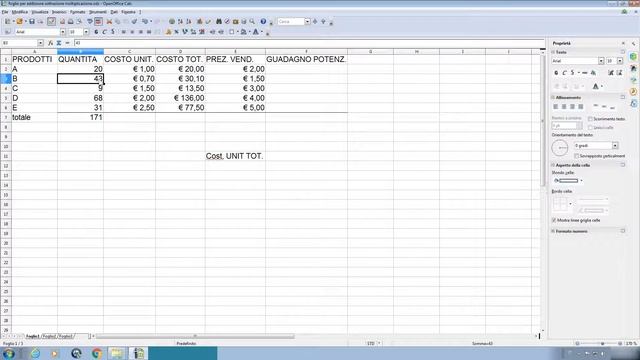Open the sidebar font name dropdown
The image size is (640, 360).
click(x=601, y=61)
